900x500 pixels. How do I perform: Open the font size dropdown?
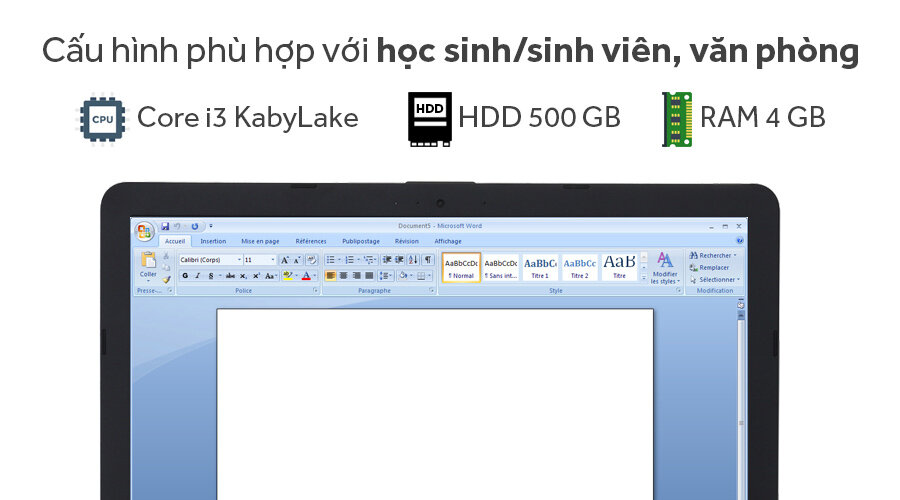(x=272, y=260)
